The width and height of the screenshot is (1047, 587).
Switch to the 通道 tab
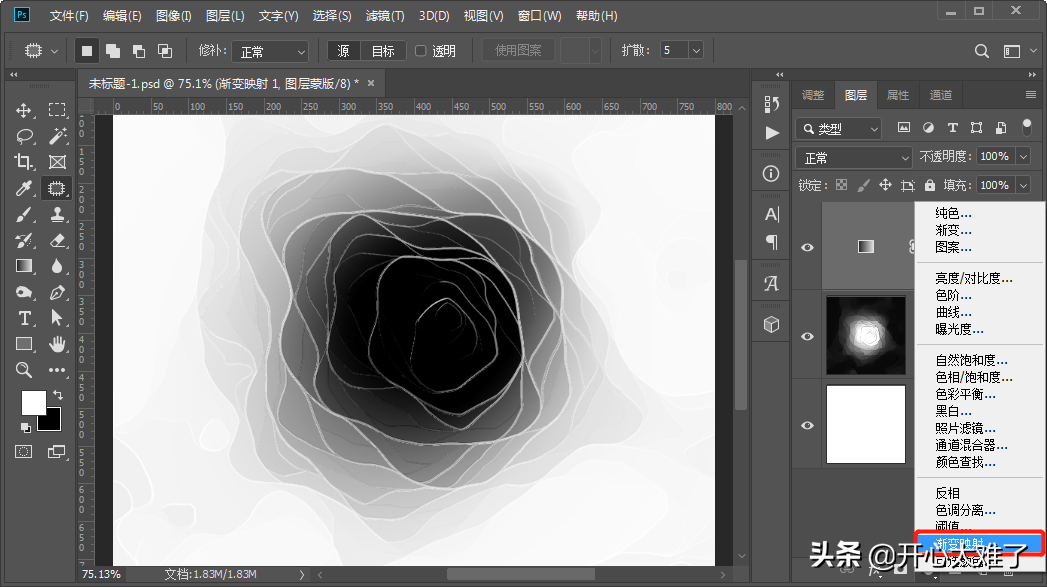[940, 95]
